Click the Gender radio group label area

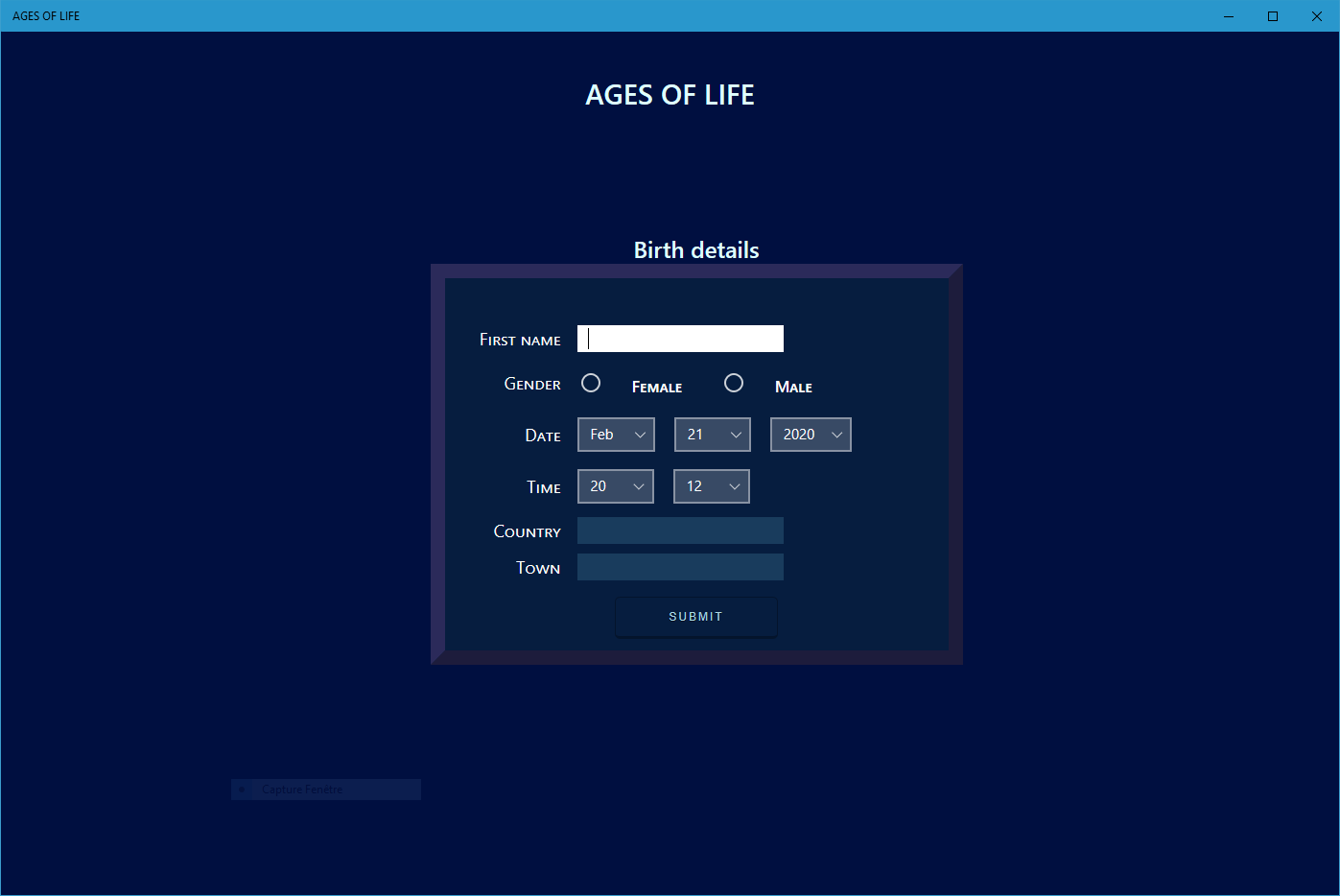click(531, 383)
